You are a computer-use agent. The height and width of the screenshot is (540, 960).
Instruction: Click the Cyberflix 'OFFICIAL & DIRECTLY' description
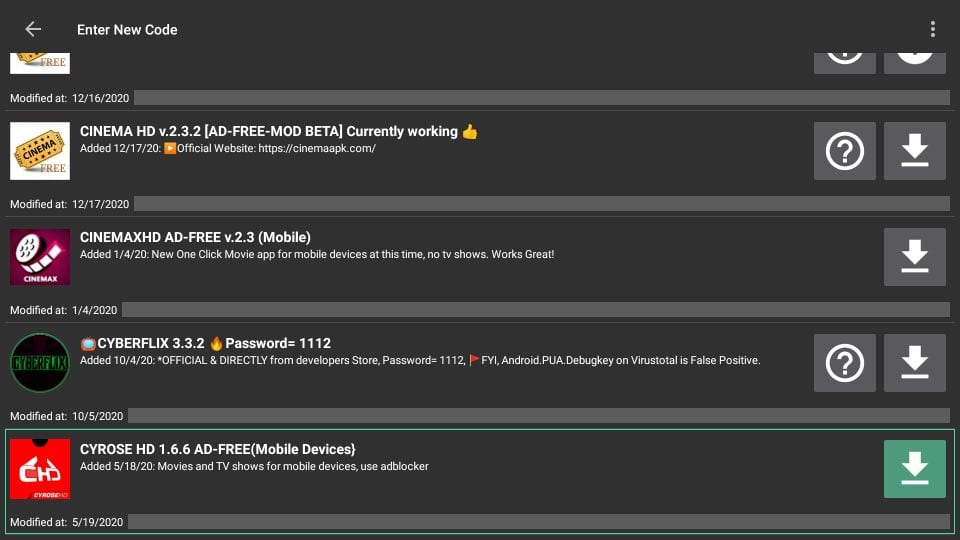point(420,360)
